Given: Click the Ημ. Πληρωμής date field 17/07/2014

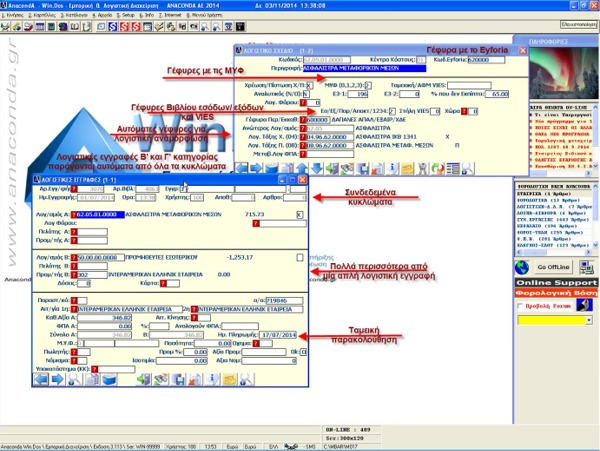Looking at the screenshot, I should [x=278, y=335].
